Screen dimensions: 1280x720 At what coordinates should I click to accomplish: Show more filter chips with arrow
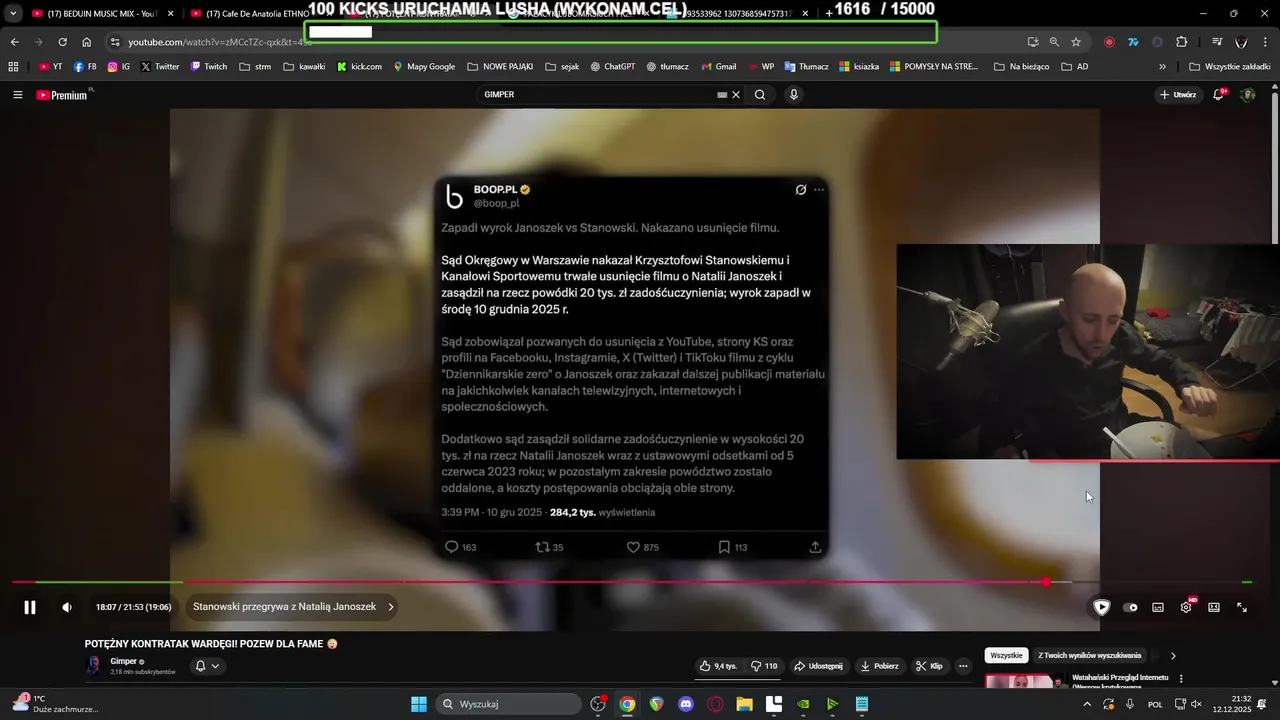tap(1173, 656)
